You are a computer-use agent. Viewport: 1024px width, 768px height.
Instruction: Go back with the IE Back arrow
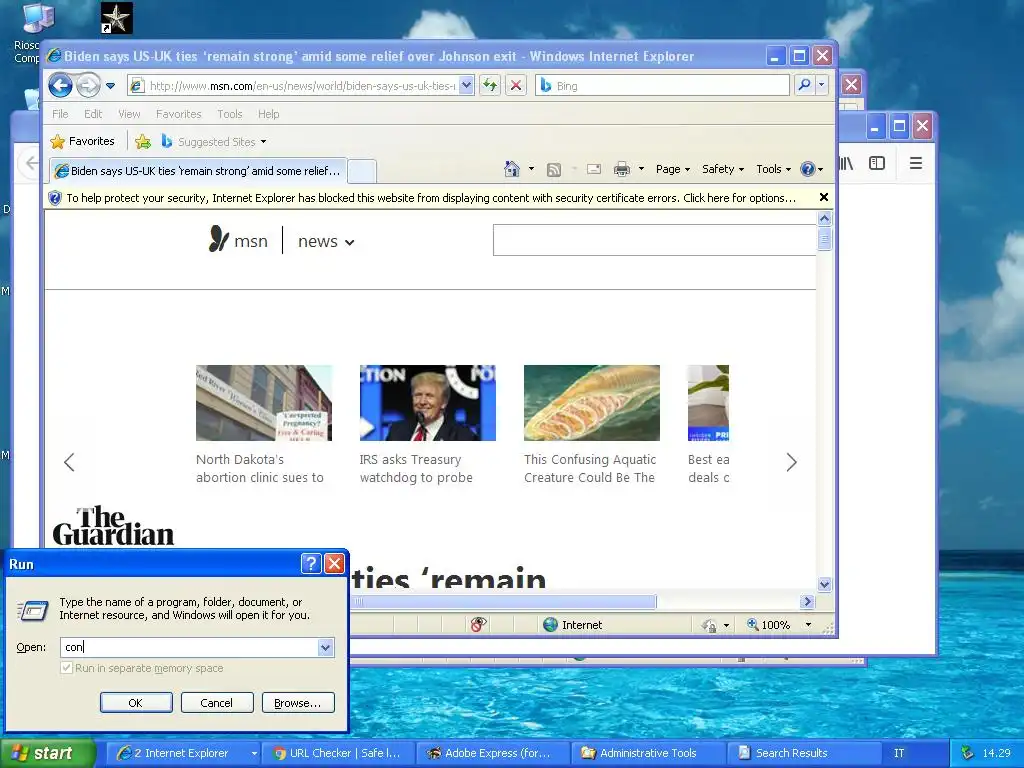[60, 85]
